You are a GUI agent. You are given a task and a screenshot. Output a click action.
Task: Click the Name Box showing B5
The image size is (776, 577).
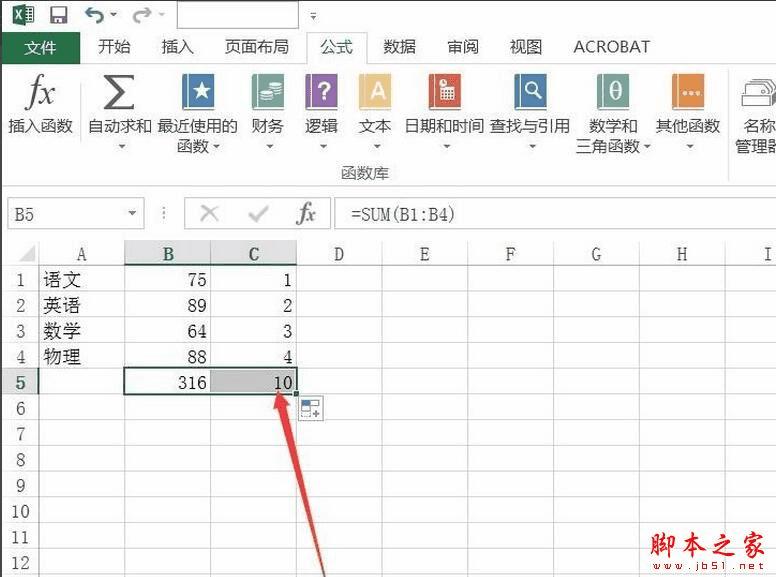tap(67, 214)
